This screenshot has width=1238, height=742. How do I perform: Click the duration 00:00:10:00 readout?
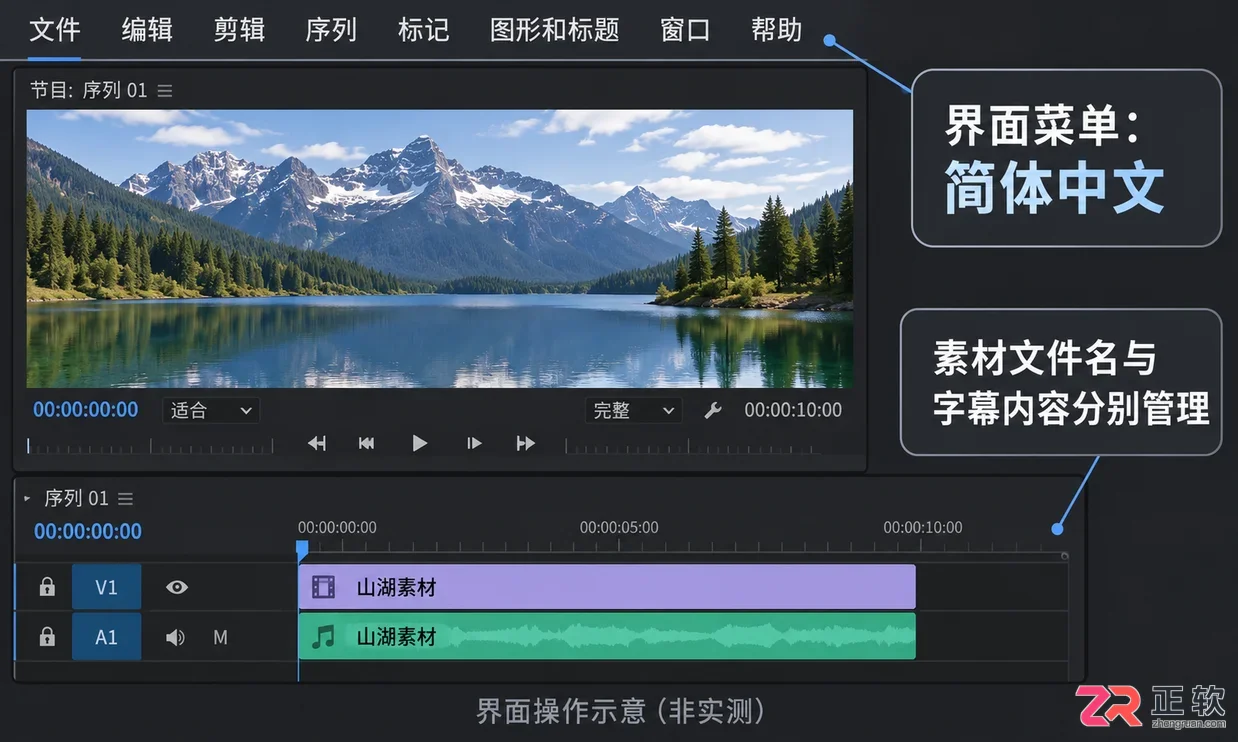(793, 410)
